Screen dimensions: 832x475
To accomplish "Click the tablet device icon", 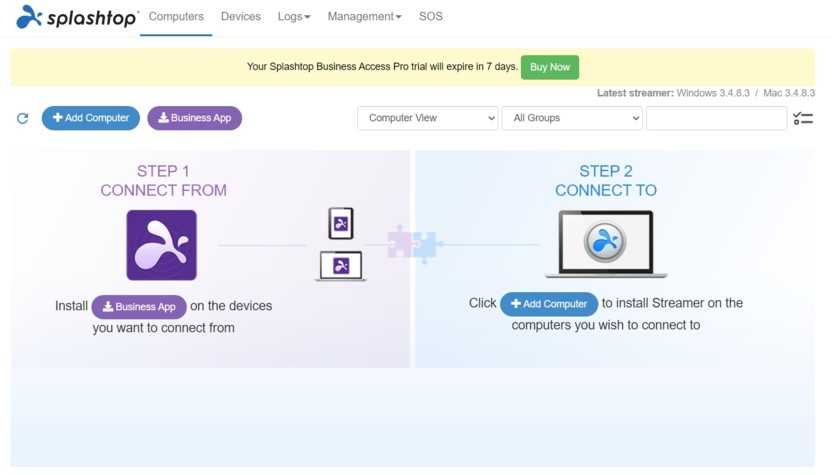I will 341,223.
